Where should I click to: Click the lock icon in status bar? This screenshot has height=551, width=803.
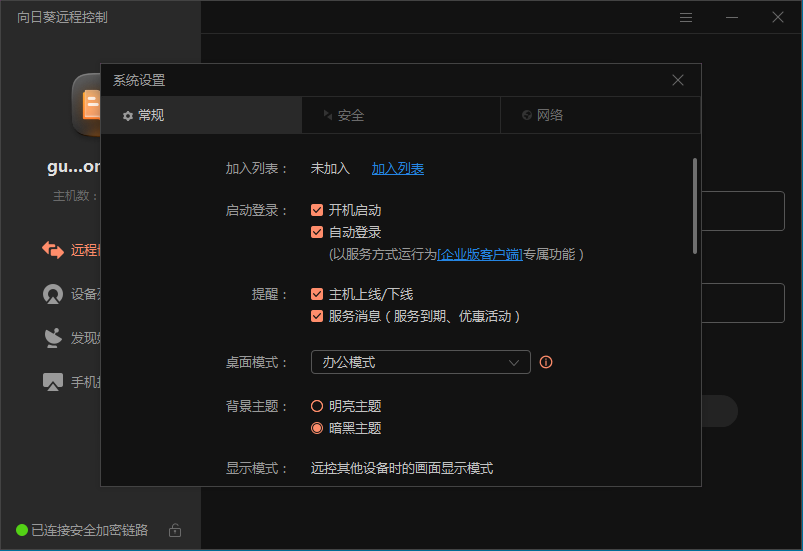[x=175, y=530]
